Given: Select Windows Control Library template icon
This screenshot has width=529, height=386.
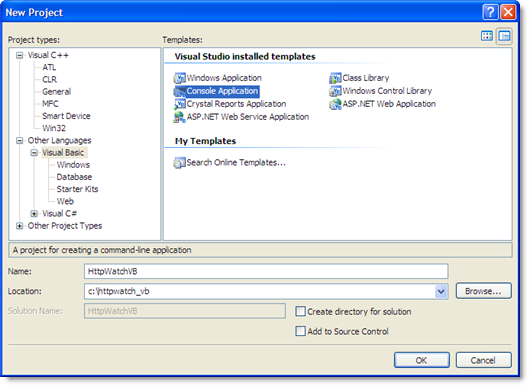Looking at the screenshot, I should pos(335,91).
